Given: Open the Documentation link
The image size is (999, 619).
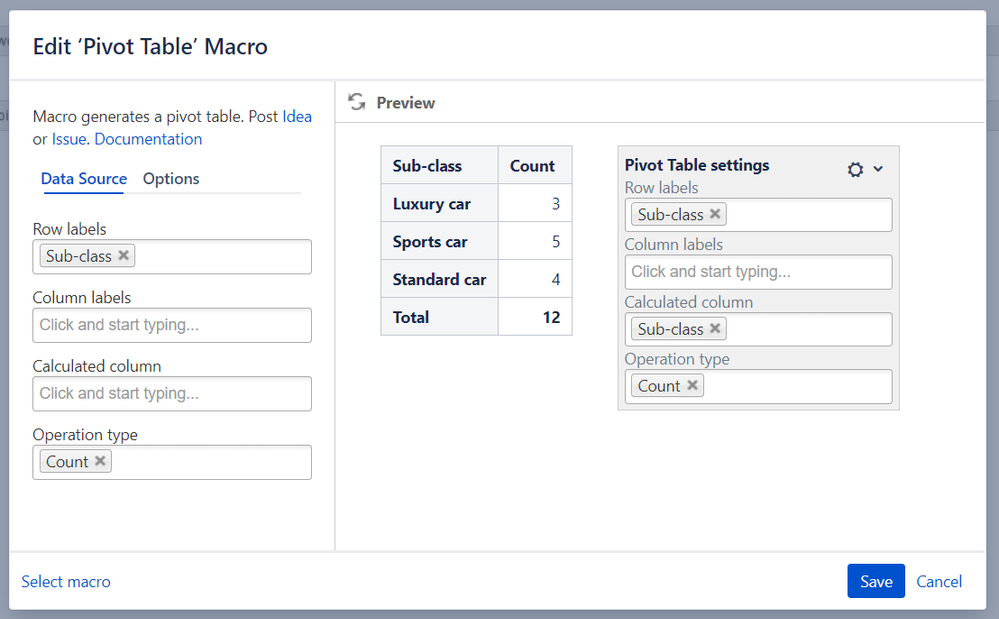Looking at the screenshot, I should pyautogui.click(x=148, y=139).
